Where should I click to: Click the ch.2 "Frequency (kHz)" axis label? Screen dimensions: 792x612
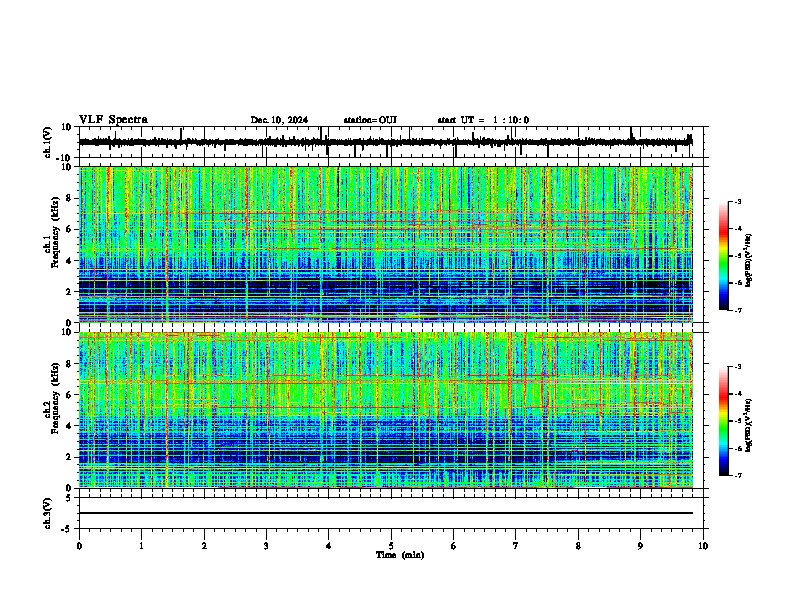[x=55, y=398]
